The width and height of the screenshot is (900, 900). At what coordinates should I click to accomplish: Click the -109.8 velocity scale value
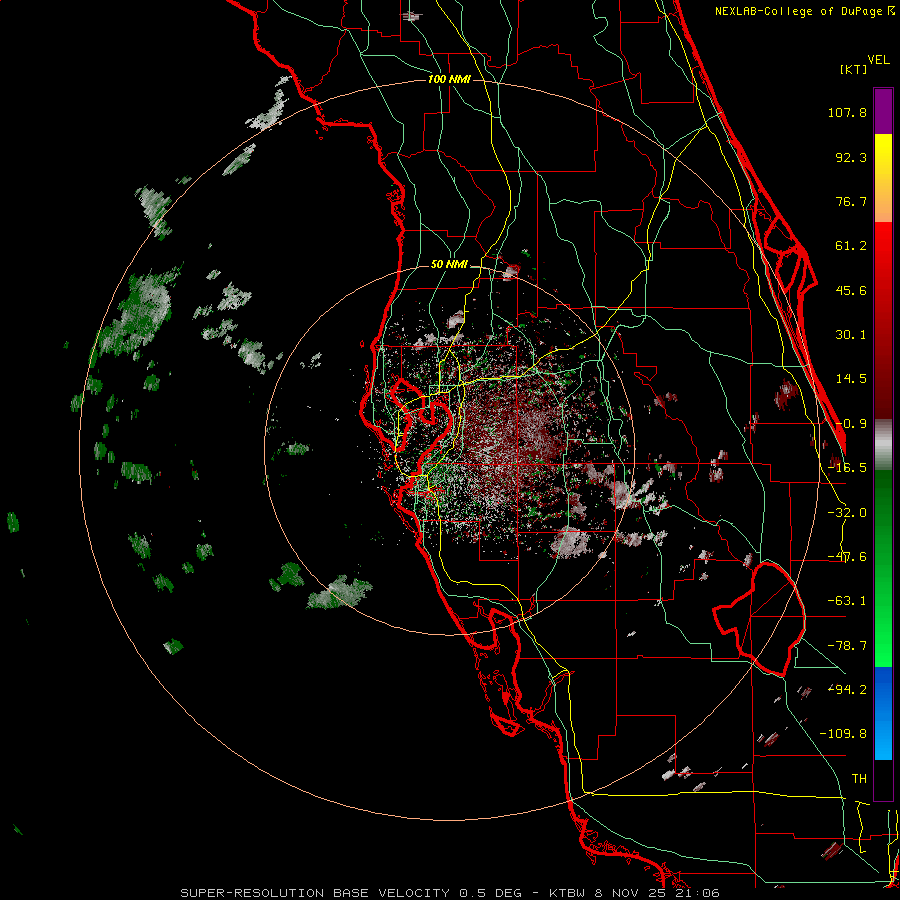pyautogui.click(x=843, y=734)
